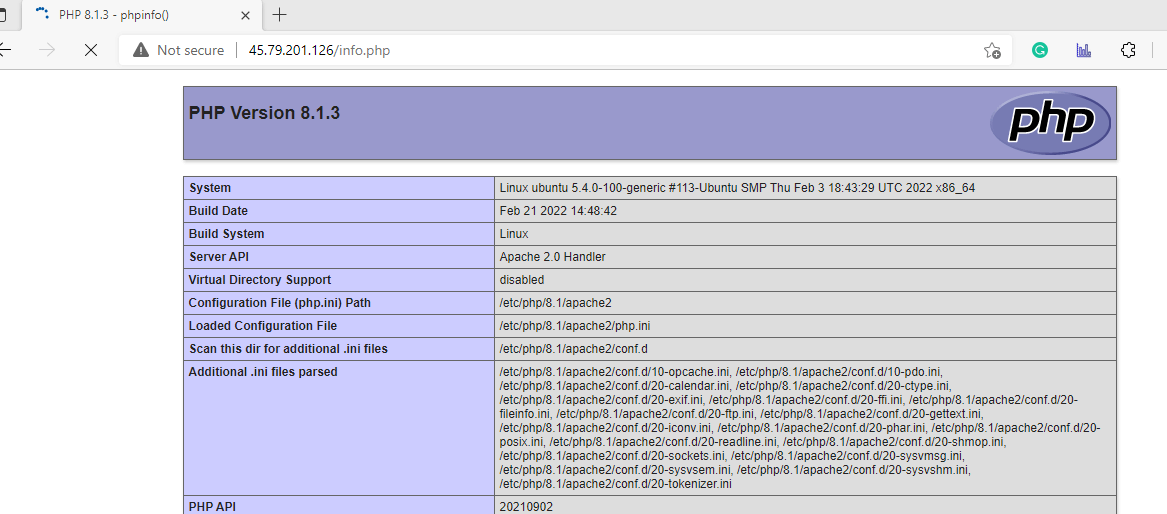Select the PHP 8.1.3 - phpinfo() tab

coord(143,14)
